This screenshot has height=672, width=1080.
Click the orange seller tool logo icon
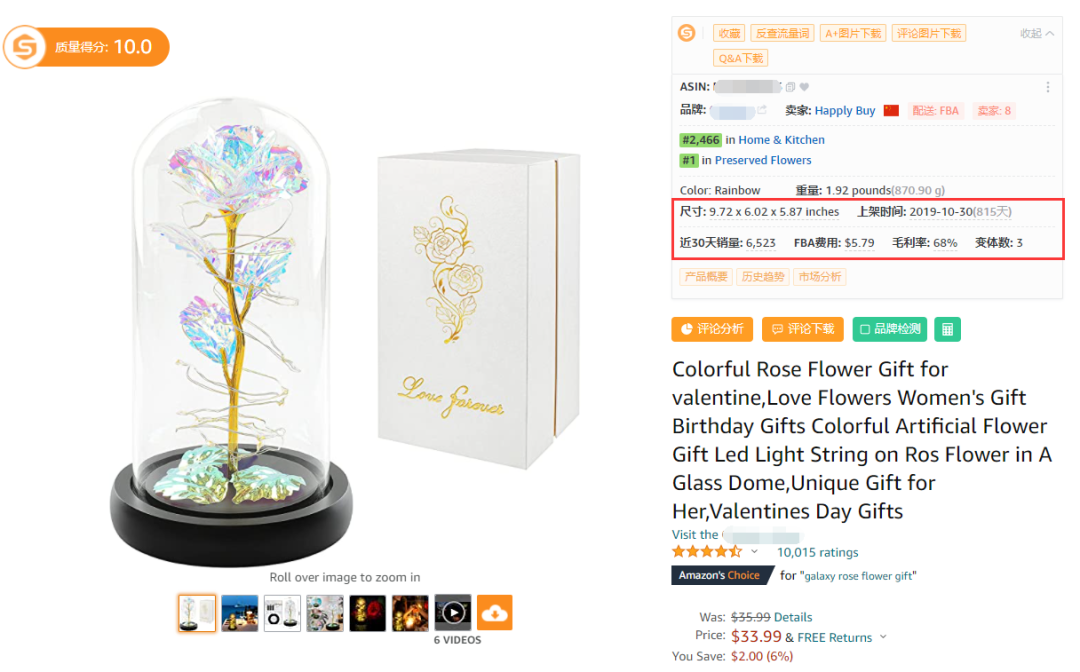click(686, 33)
